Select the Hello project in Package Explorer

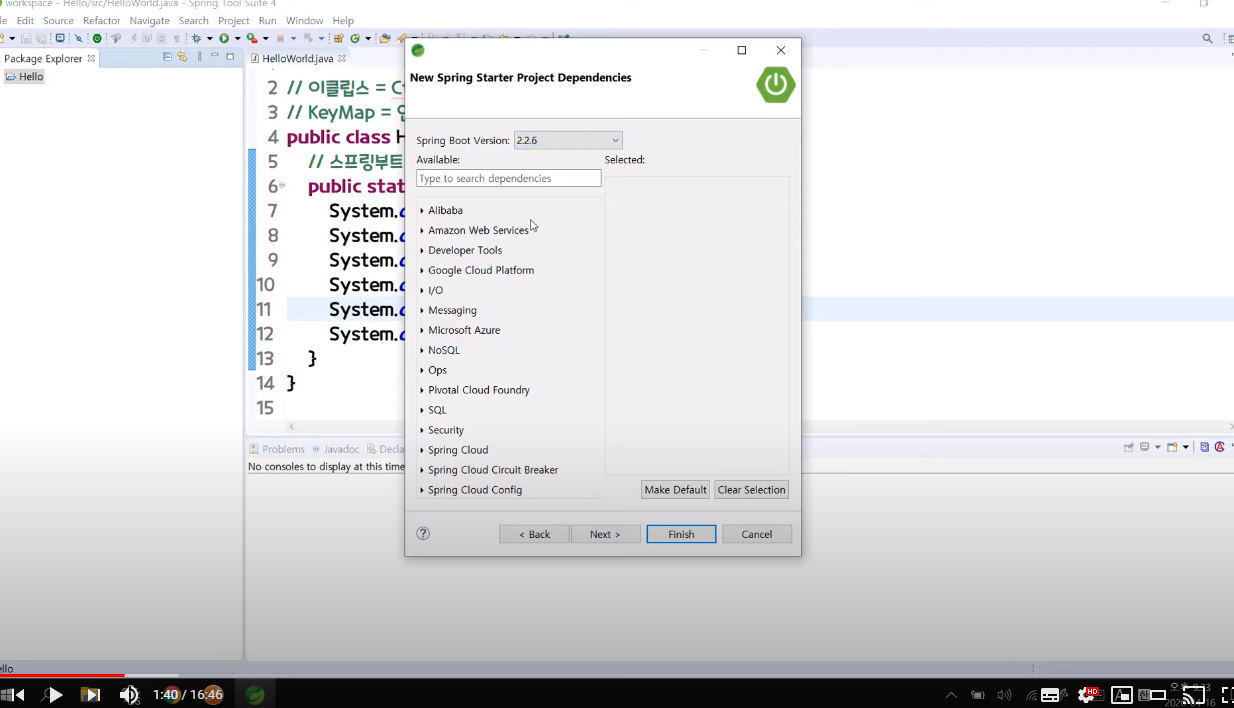coord(25,76)
